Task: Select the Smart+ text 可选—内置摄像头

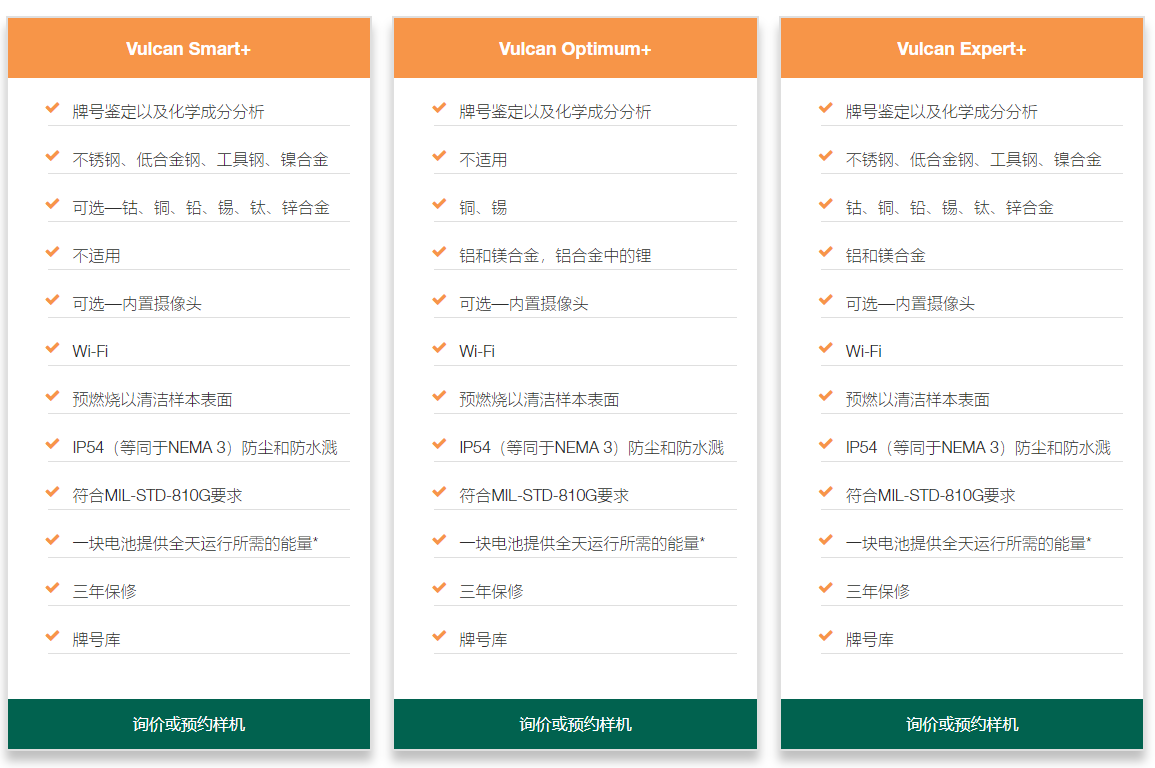Action: point(137,303)
